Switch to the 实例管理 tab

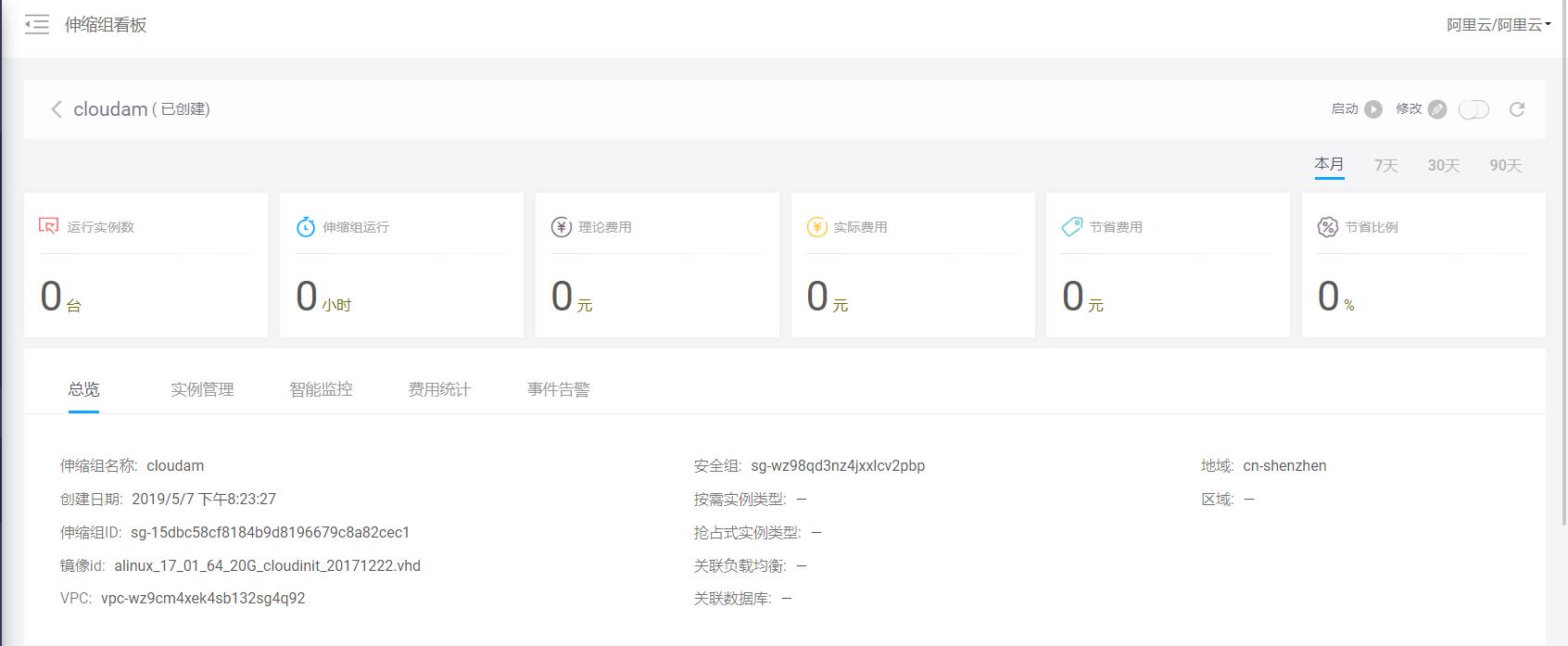click(x=202, y=389)
